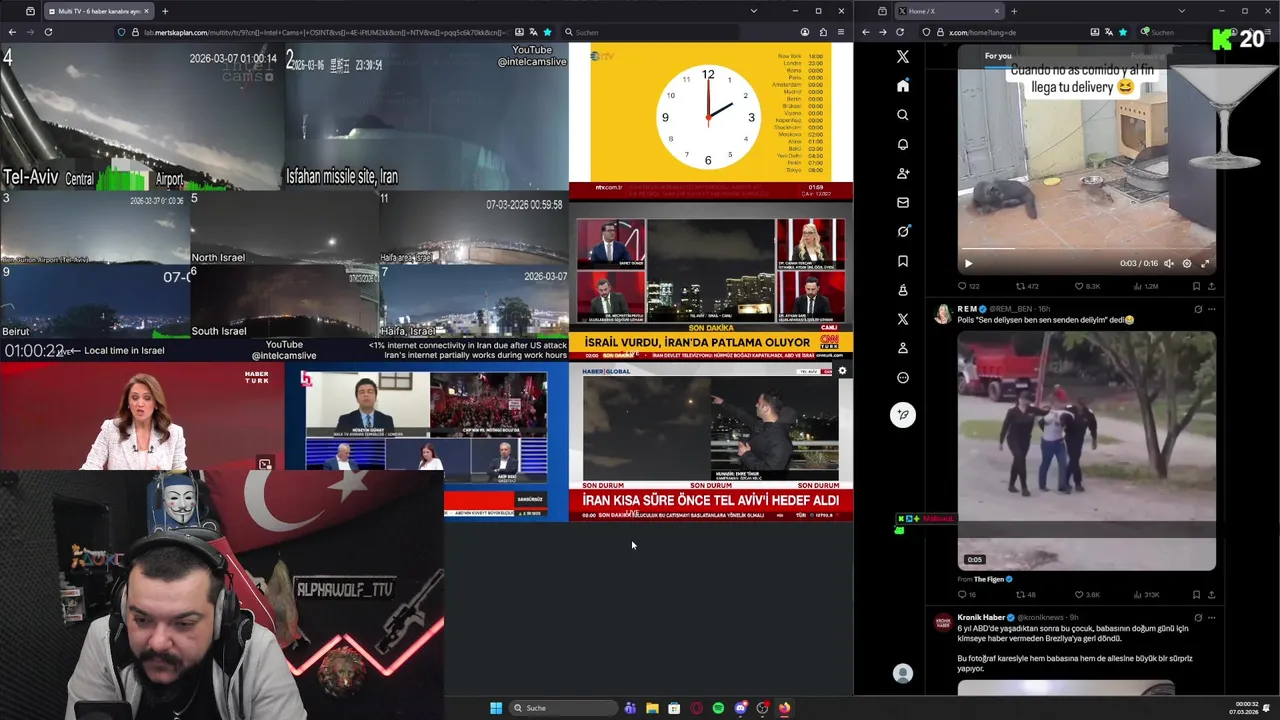Open Grok icon in X sidebar

pos(903,231)
